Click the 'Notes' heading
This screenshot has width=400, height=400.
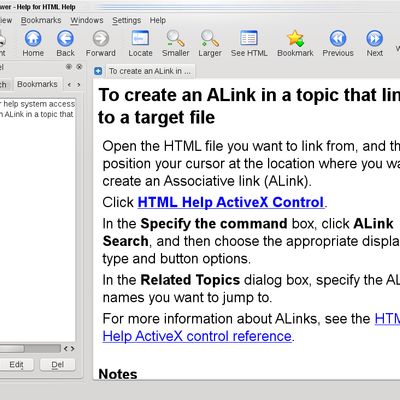pos(118,374)
